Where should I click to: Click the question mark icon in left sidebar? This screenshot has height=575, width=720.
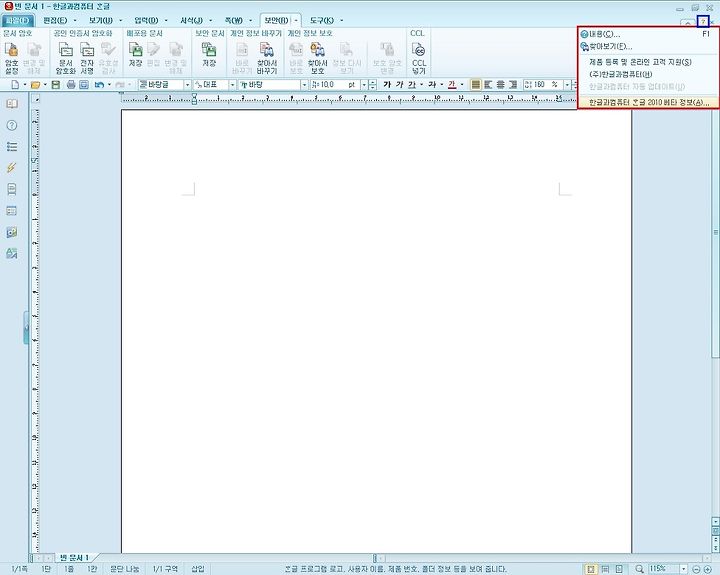click(12, 125)
